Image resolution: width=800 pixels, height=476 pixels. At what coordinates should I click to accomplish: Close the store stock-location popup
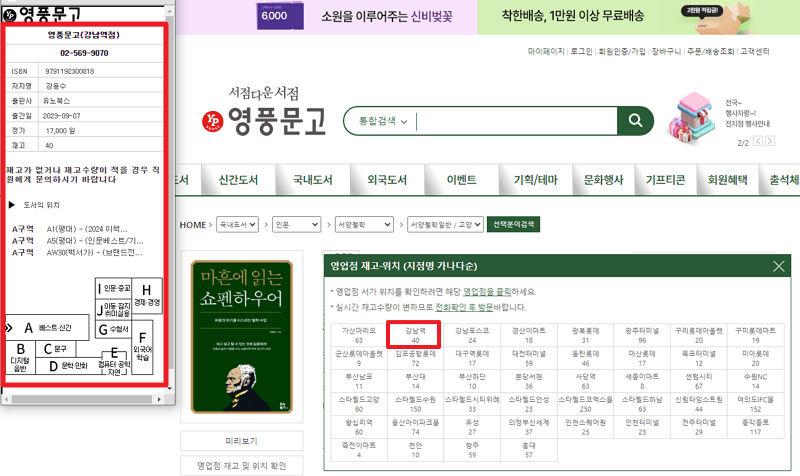(779, 266)
